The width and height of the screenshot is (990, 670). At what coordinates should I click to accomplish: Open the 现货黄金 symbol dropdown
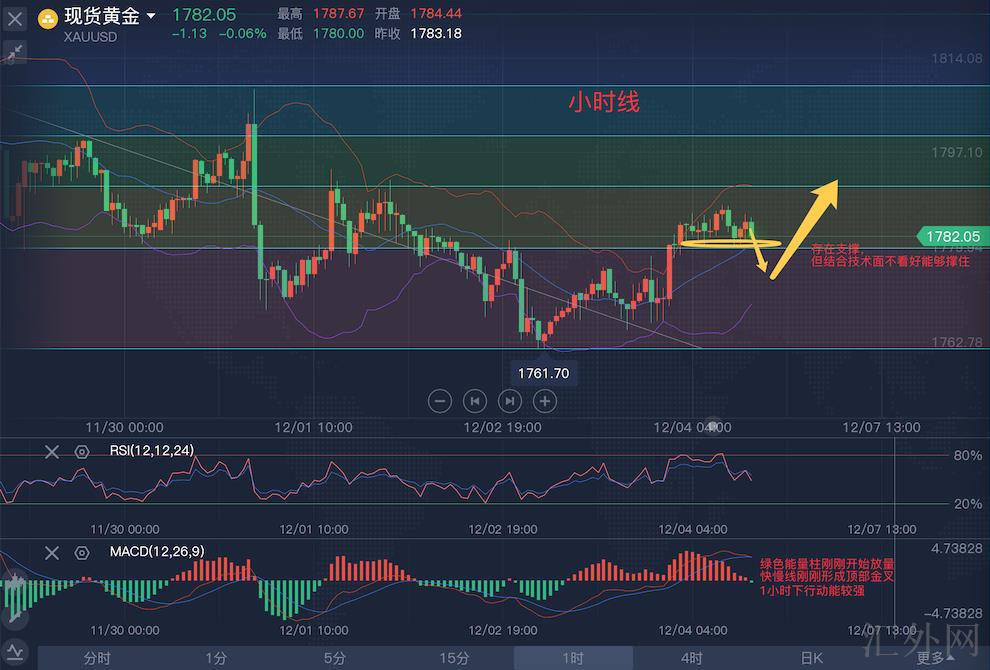point(151,16)
